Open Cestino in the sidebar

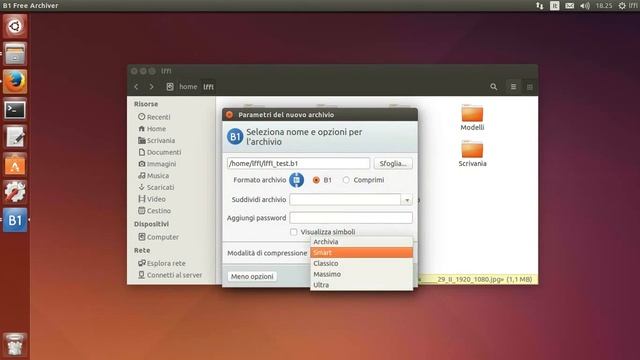tap(154, 211)
